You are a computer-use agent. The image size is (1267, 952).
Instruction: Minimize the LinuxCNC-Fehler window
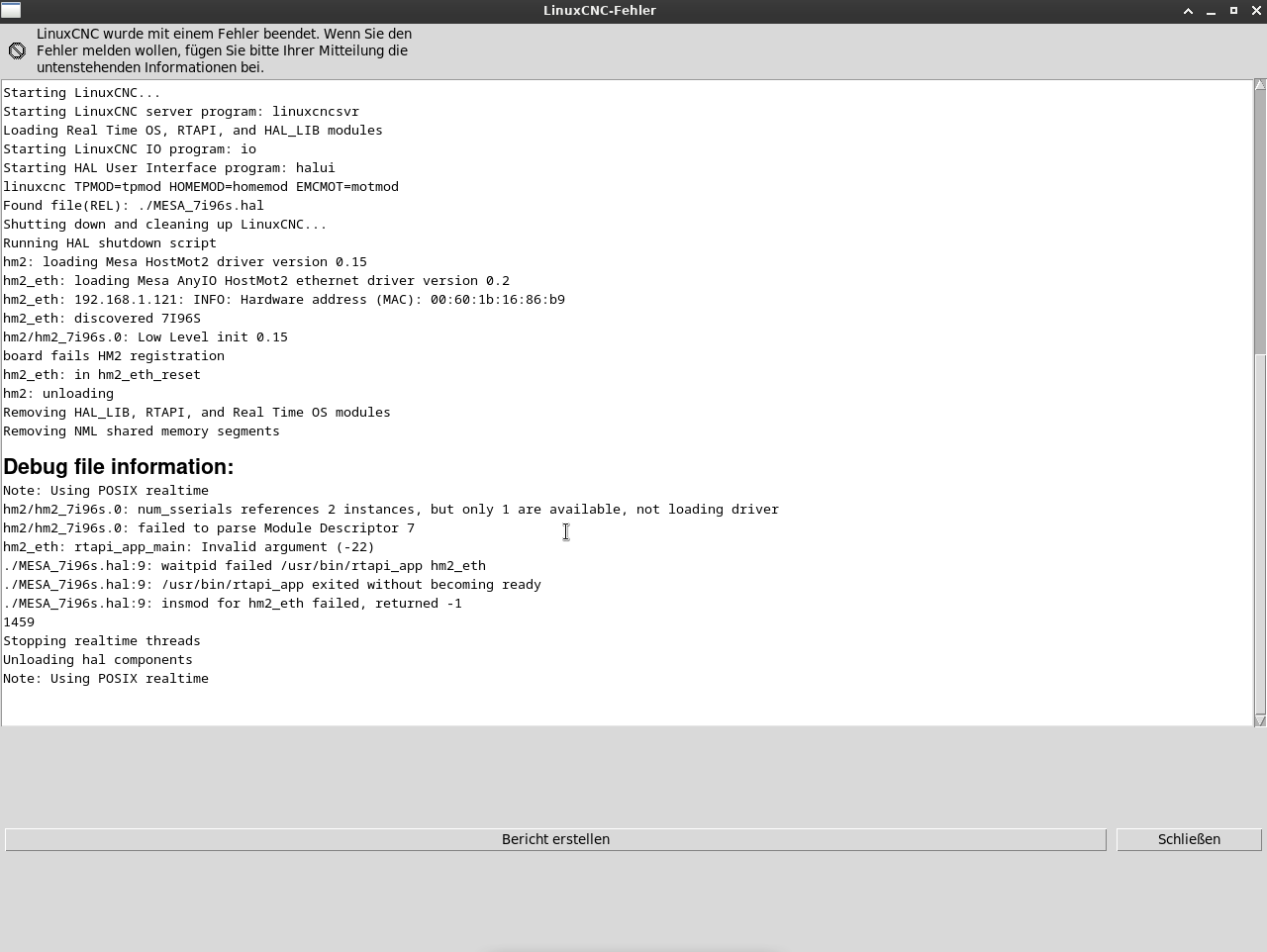pos(1211,10)
